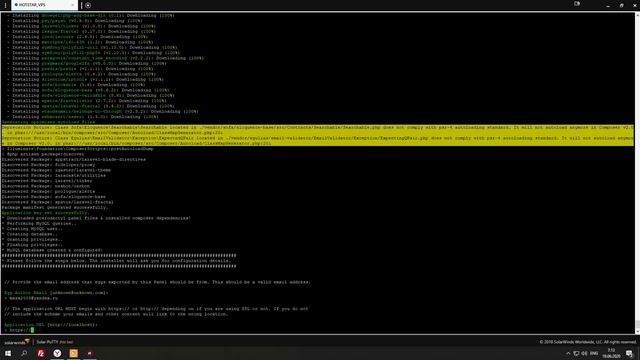Close the HOTSTAR_VPS session tab
The image size is (640, 360).
point(73,5)
